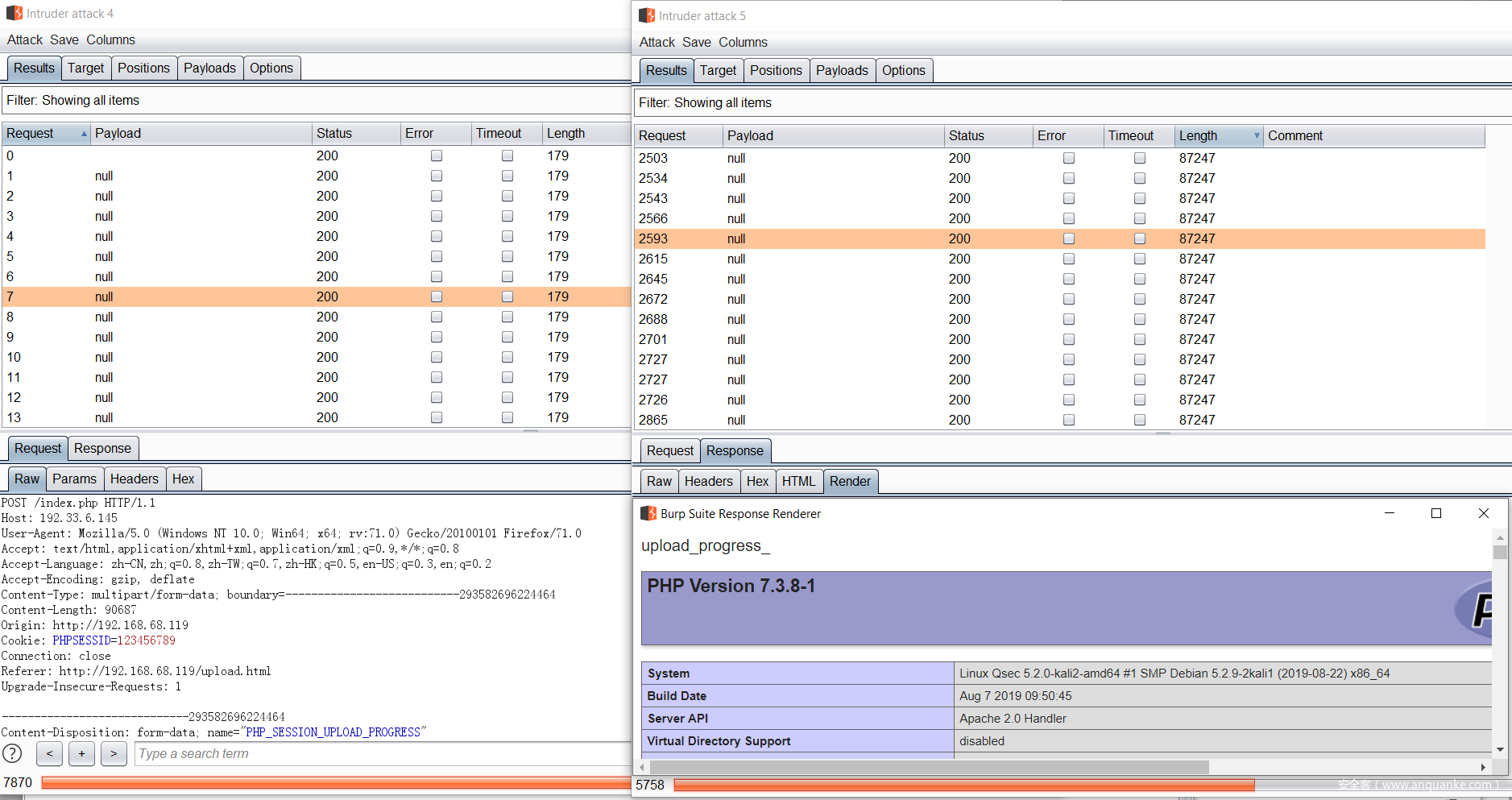Switch to the Hex view of the request

click(184, 479)
